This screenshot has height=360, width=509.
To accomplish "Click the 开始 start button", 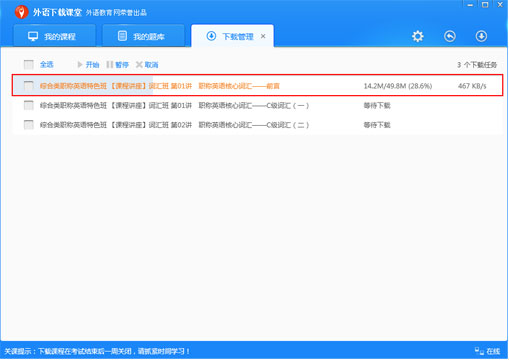I will [88, 64].
